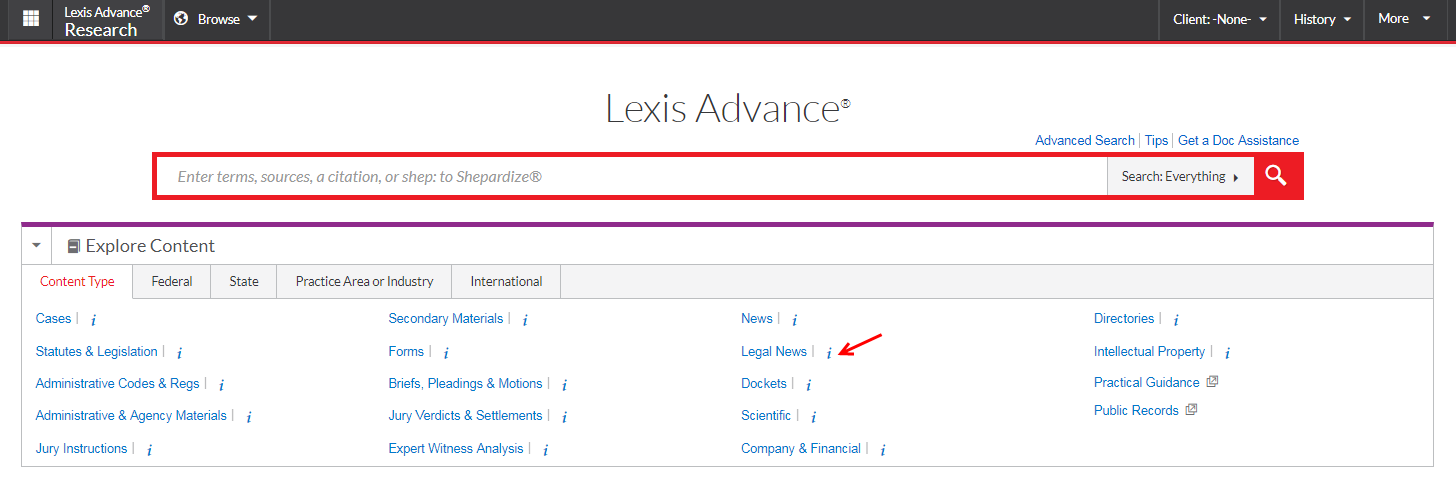Image resolution: width=1456 pixels, height=486 pixels.
Task: Show info icon next to Forms
Action: point(446,353)
